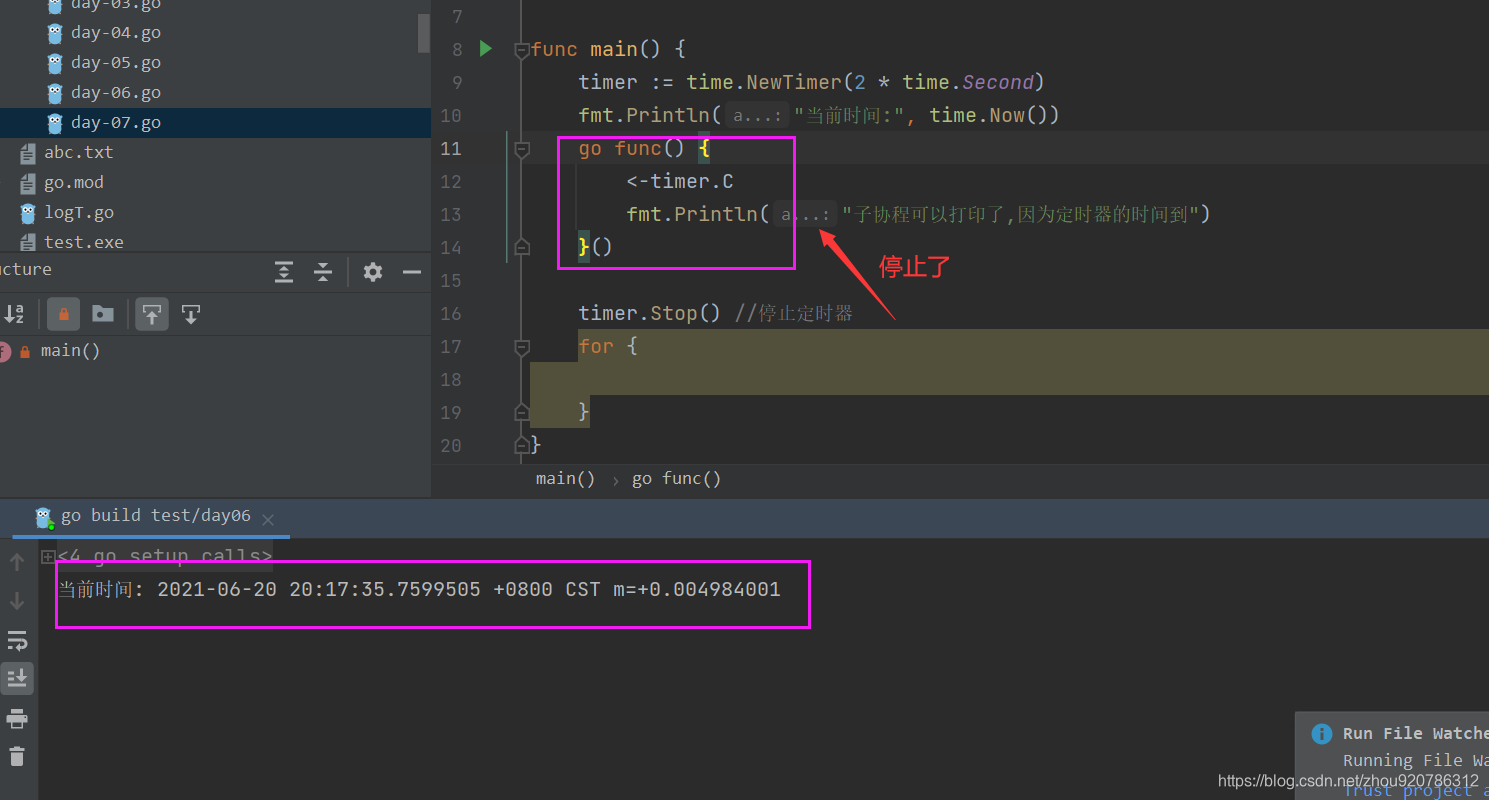Click the '//停止定时器' comment on line 16
The image size is (1489, 800).
pos(794,314)
